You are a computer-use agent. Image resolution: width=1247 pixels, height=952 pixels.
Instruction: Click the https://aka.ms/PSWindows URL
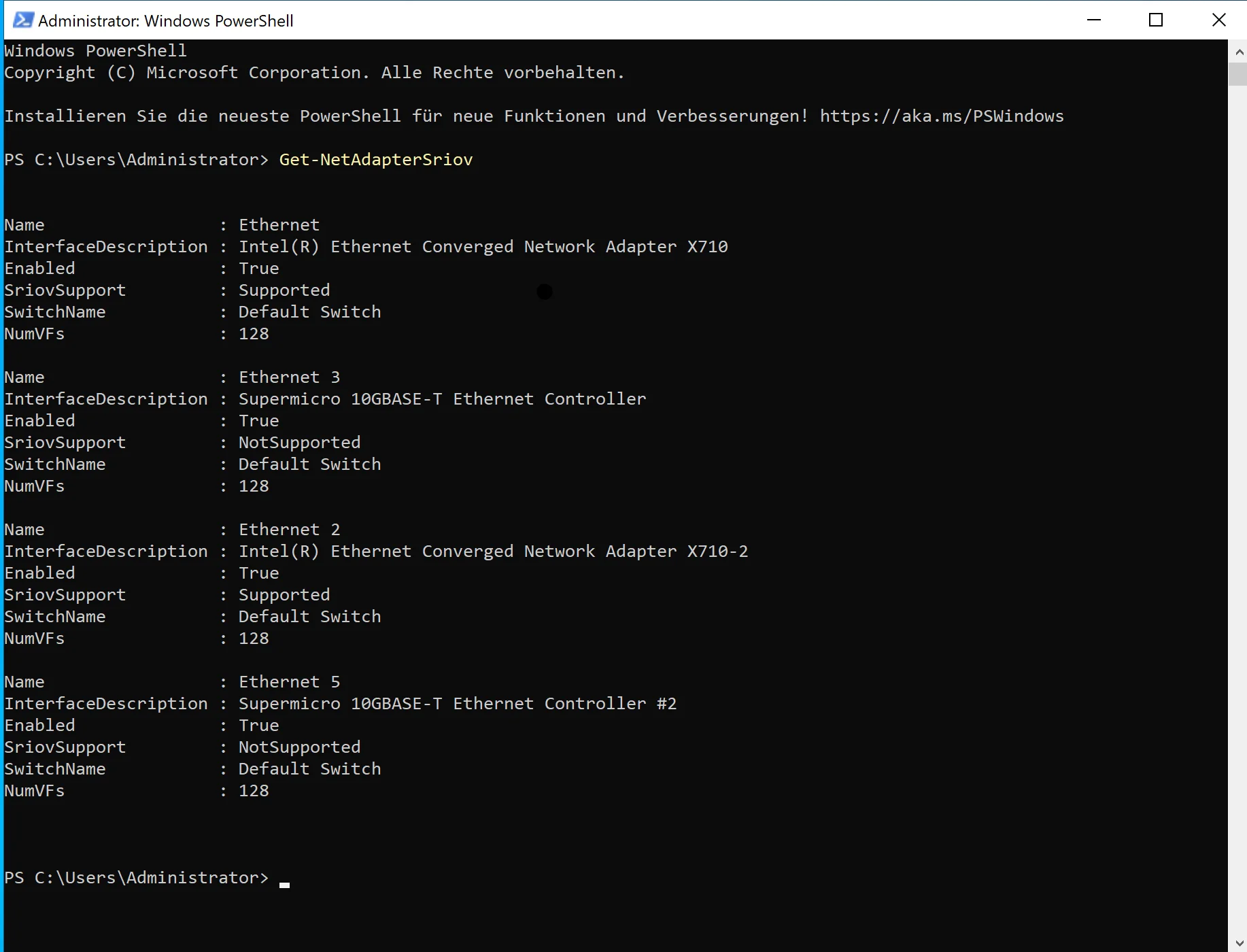click(942, 116)
